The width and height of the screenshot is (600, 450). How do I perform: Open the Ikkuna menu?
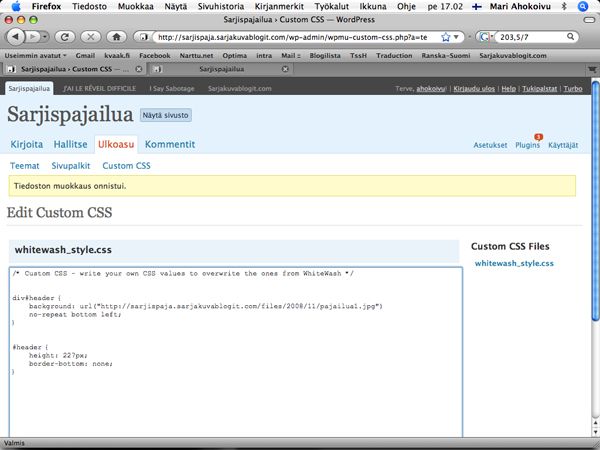373,7
